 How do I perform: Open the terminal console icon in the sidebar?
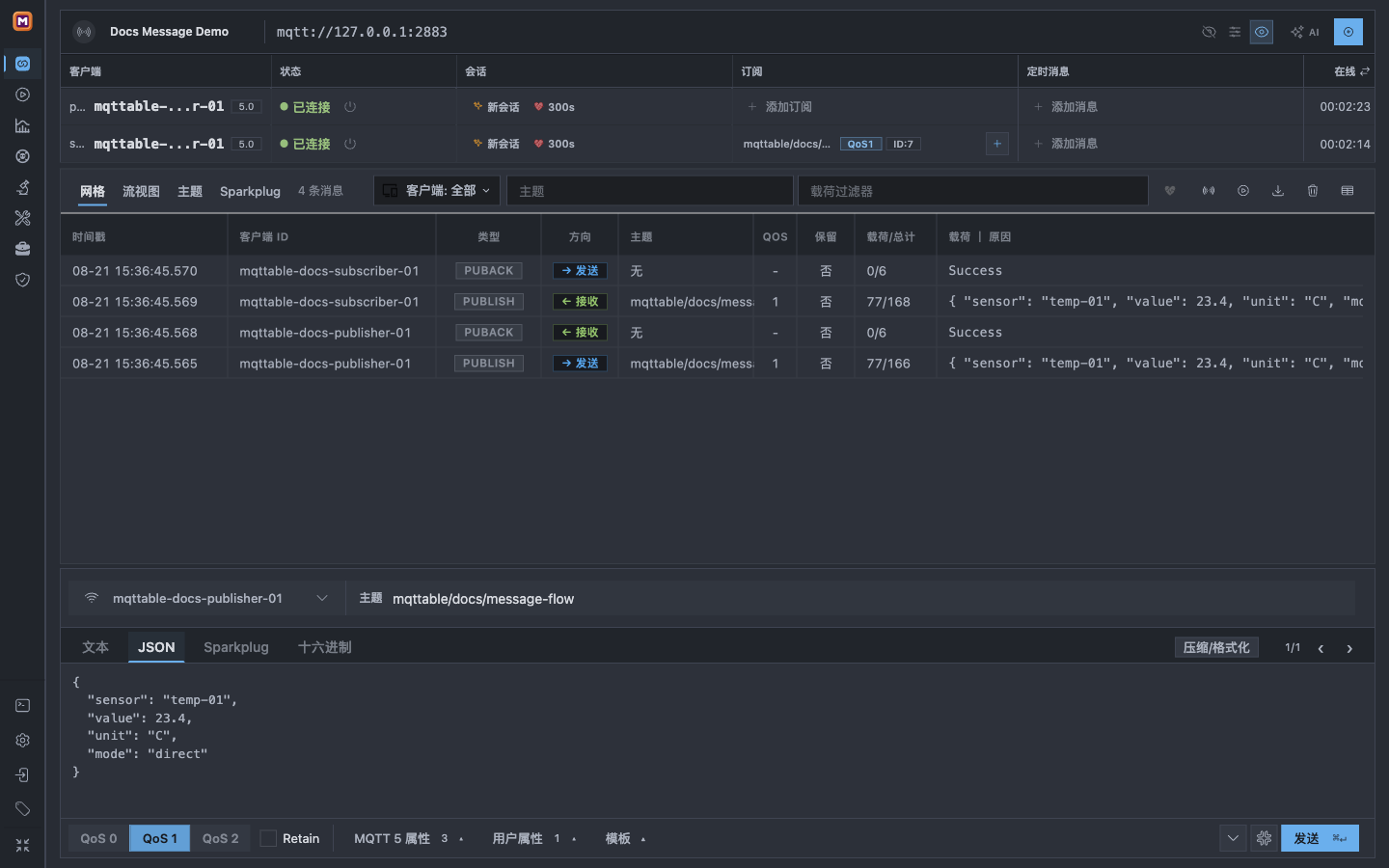22,706
